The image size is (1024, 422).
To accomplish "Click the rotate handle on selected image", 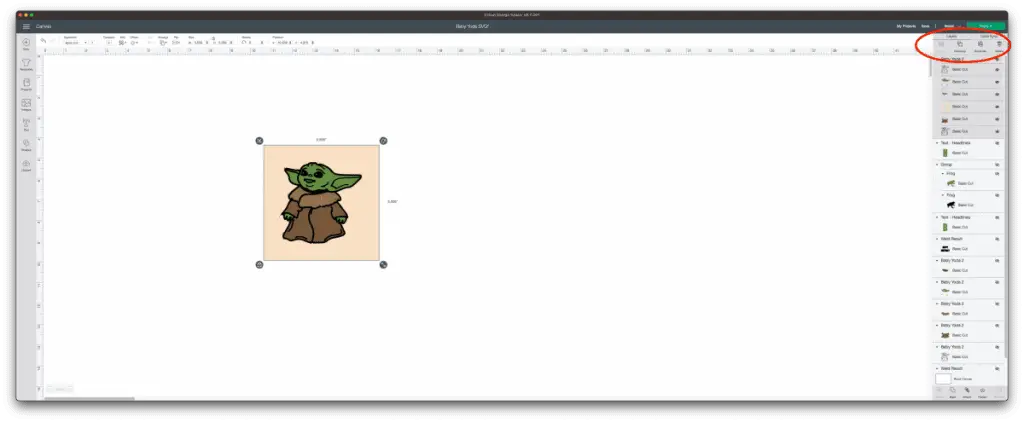I will (x=383, y=140).
